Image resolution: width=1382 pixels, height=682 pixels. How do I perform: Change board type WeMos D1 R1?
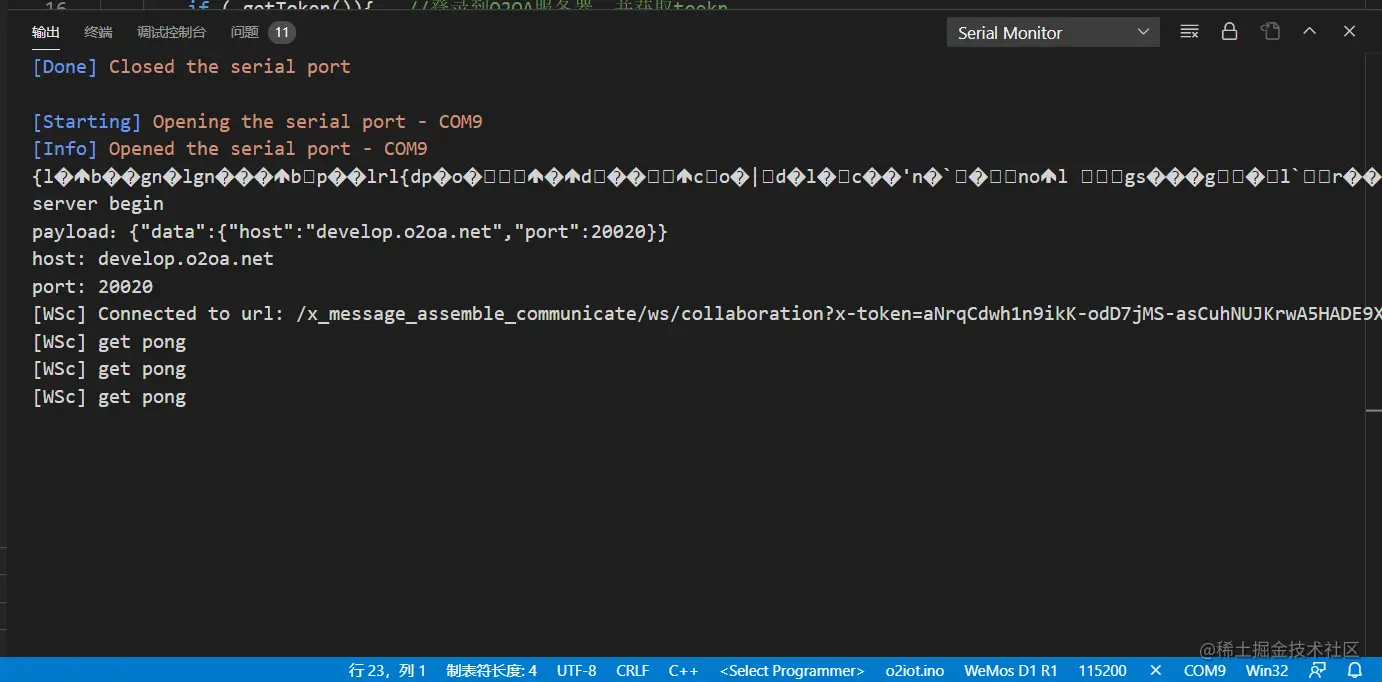(1011, 671)
